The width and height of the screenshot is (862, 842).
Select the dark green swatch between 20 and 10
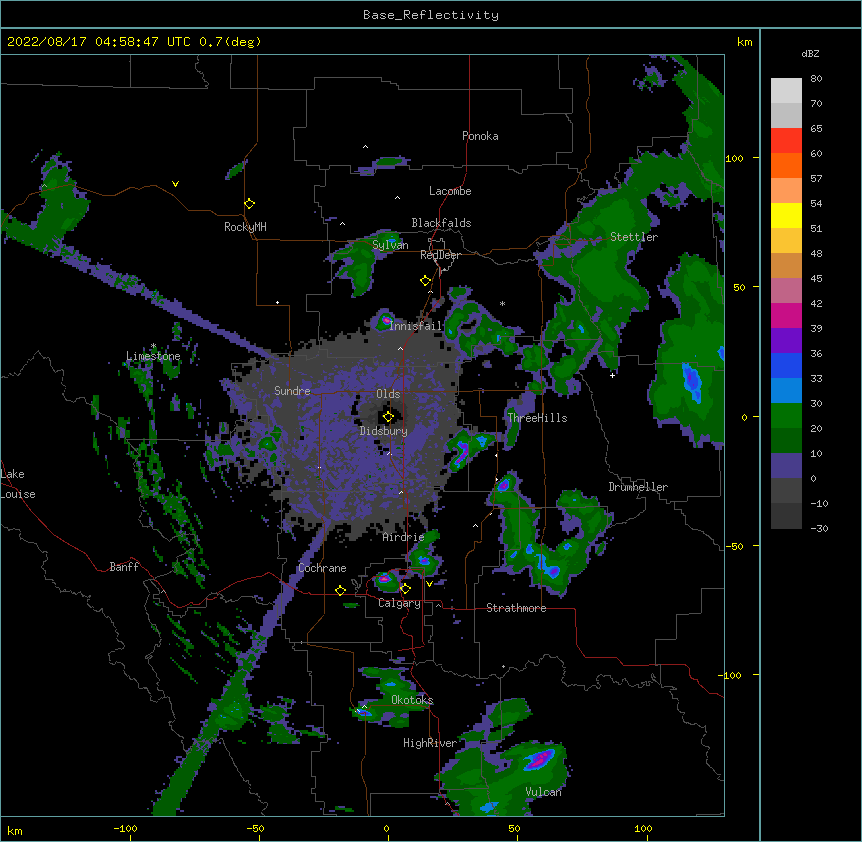click(786, 440)
